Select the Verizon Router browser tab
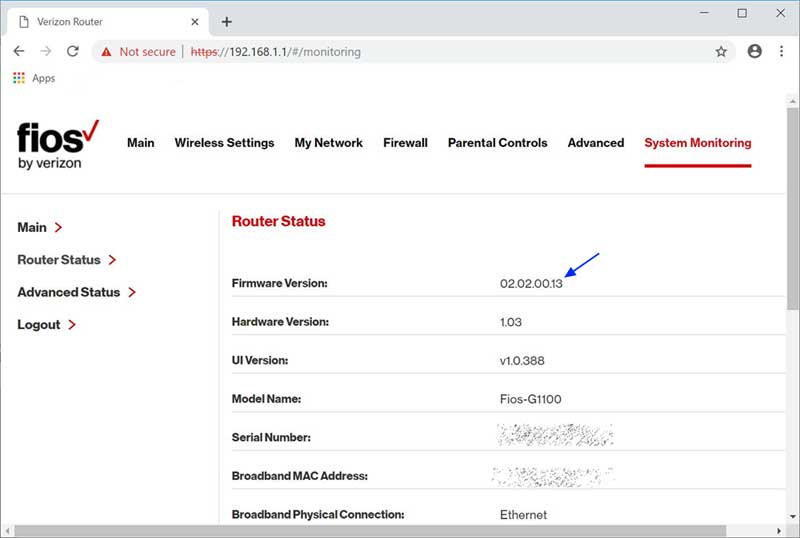This screenshot has height=538, width=800. point(108,22)
